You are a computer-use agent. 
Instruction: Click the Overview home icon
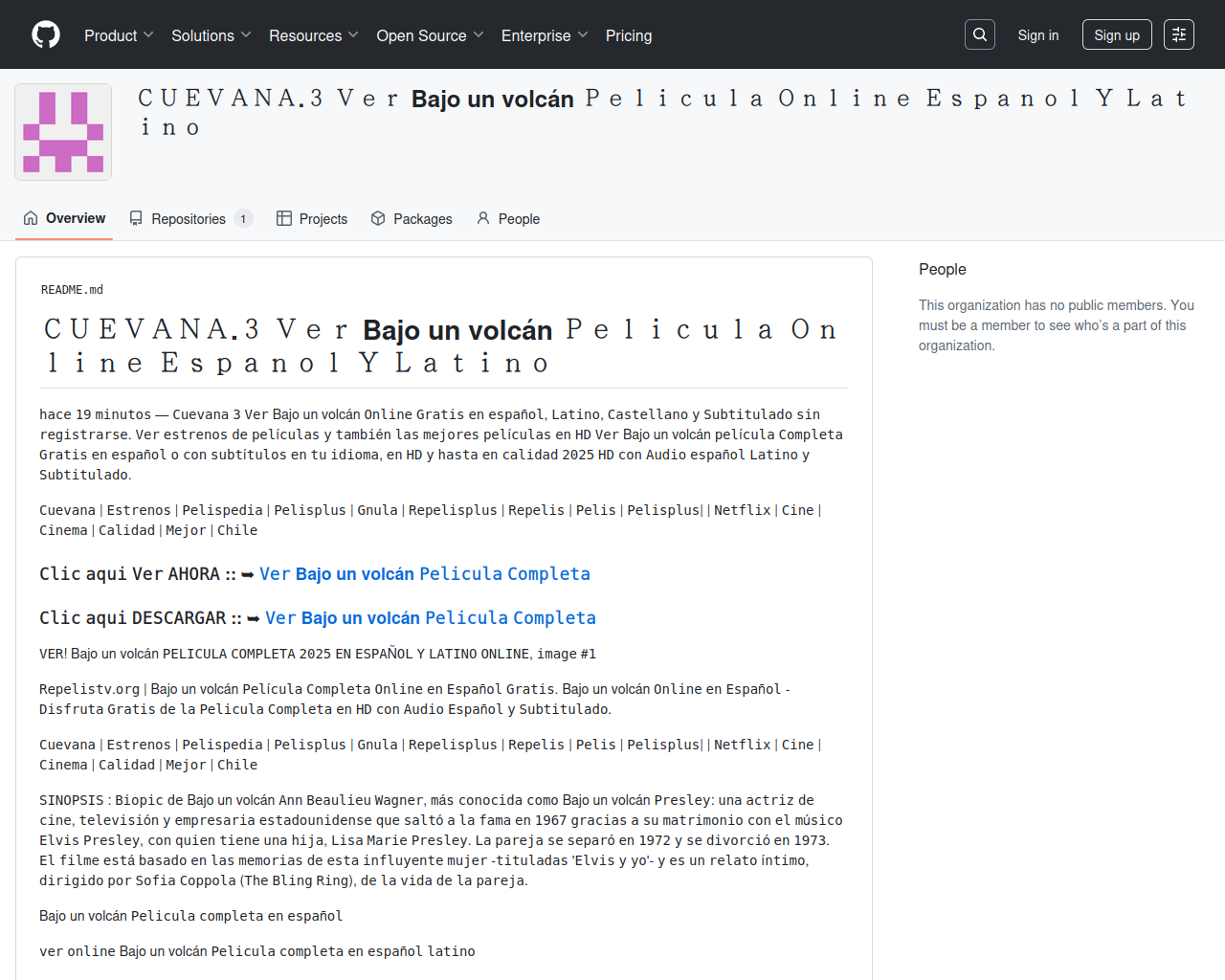pos(31,218)
